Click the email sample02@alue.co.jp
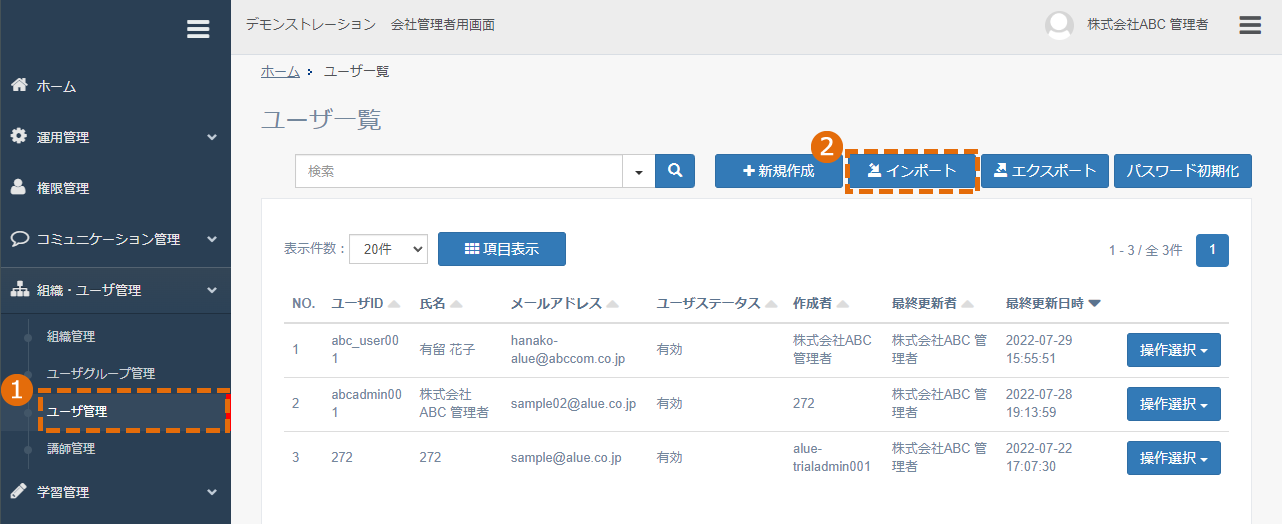This screenshot has height=524, width=1282. 573,404
